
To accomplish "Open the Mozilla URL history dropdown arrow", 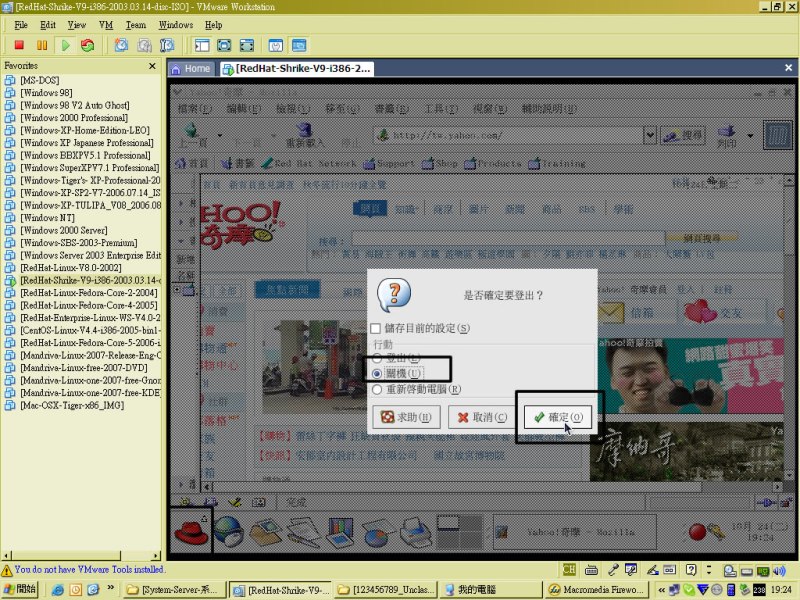I will point(649,135).
